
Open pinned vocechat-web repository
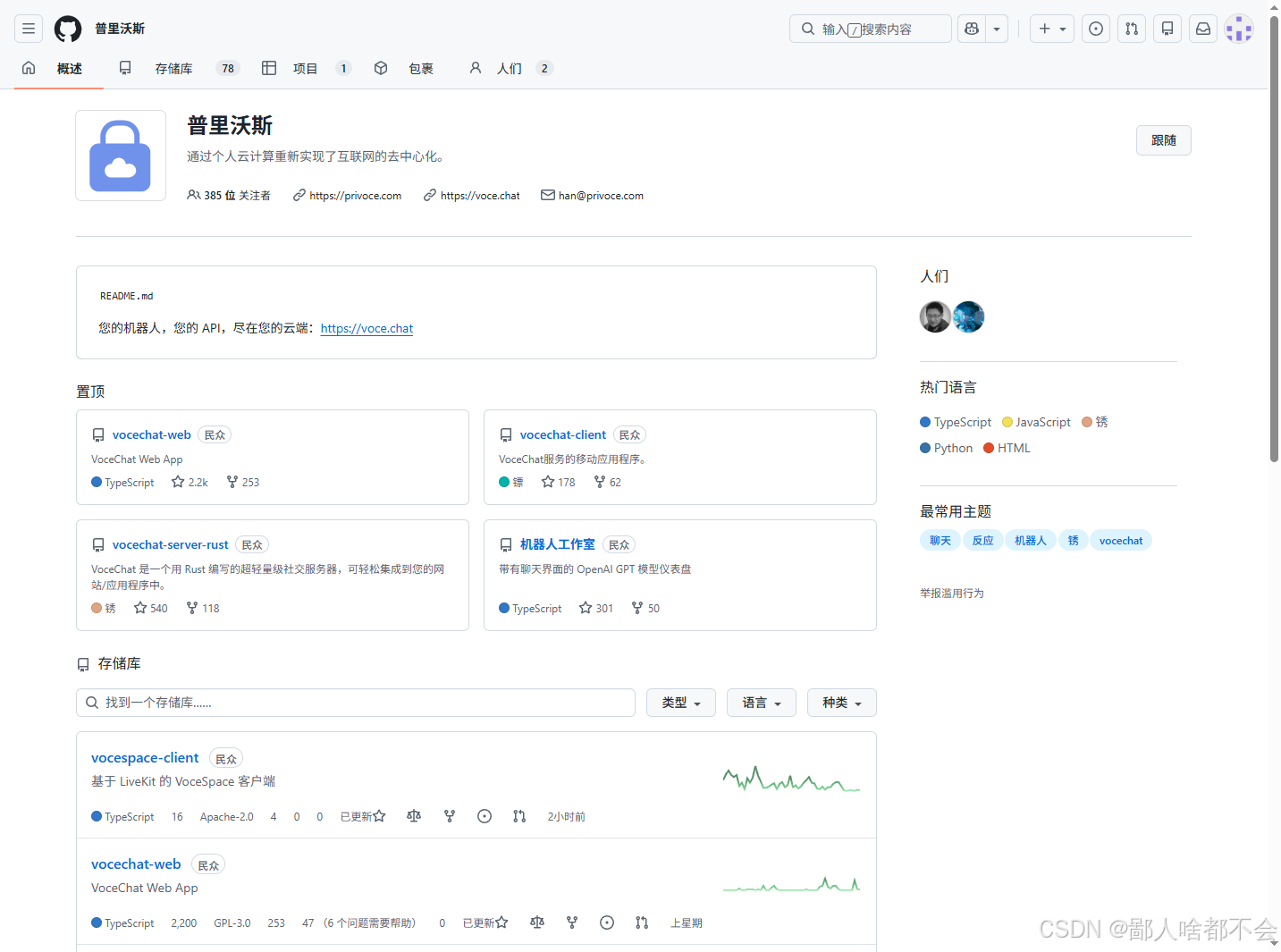(x=151, y=434)
